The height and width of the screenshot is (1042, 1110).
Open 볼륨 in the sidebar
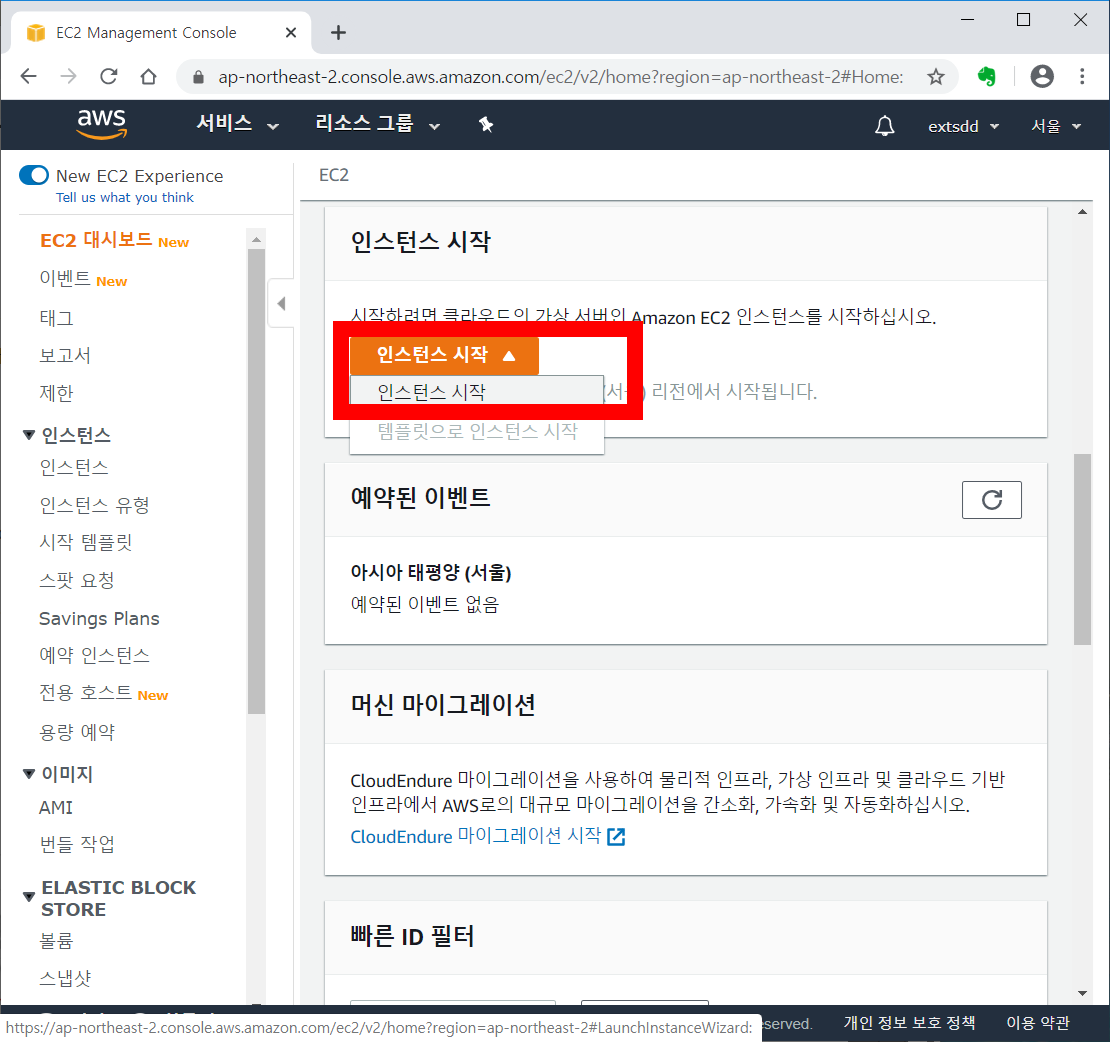[56, 941]
